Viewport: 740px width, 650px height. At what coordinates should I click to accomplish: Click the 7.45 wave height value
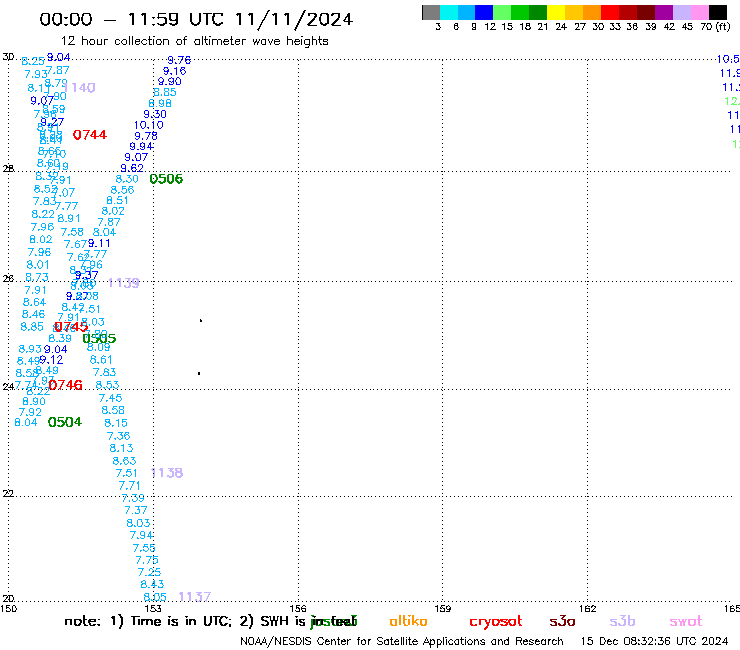pos(110,398)
